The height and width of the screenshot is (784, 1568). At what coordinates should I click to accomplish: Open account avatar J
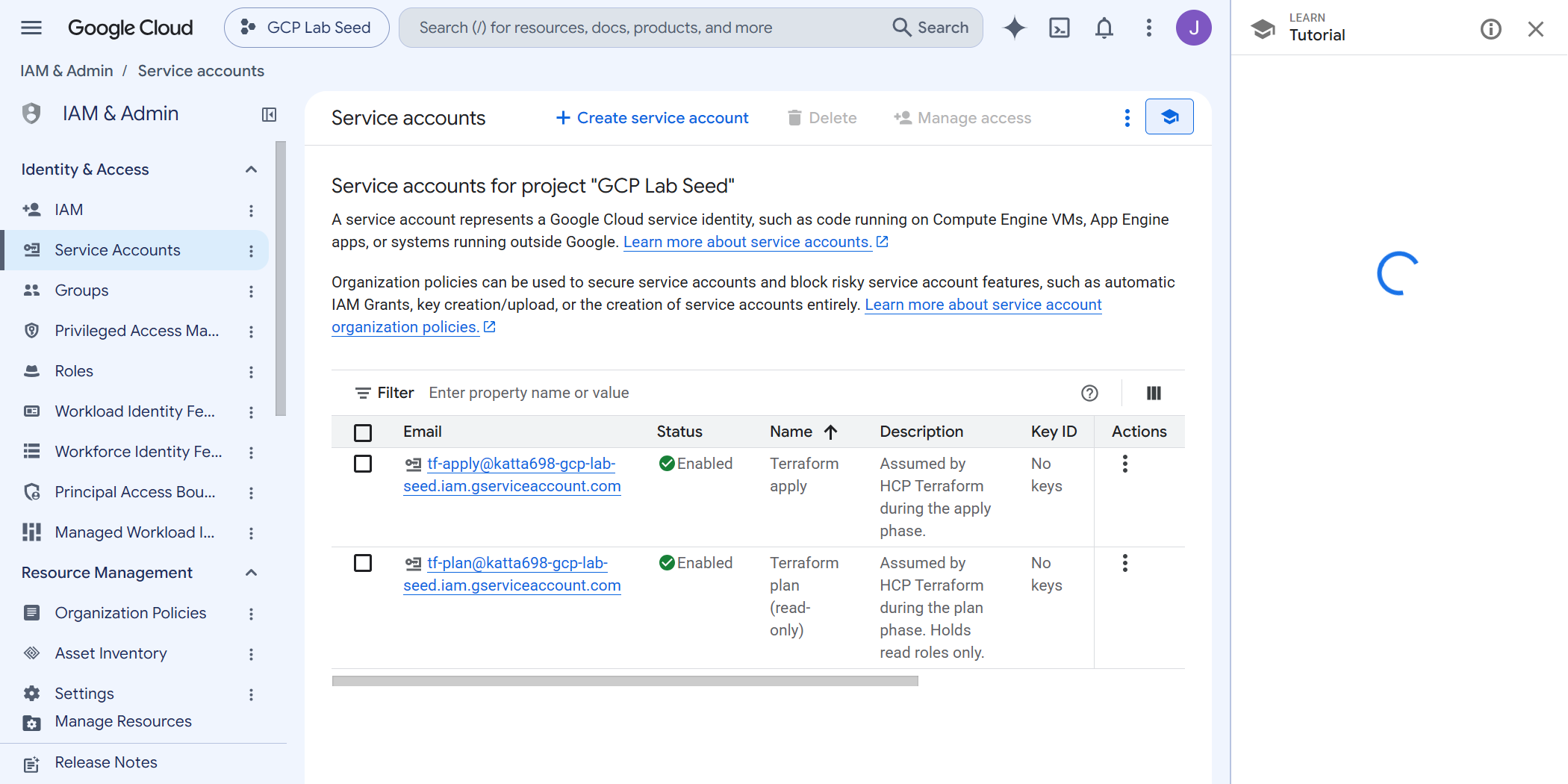(1193, 28)
